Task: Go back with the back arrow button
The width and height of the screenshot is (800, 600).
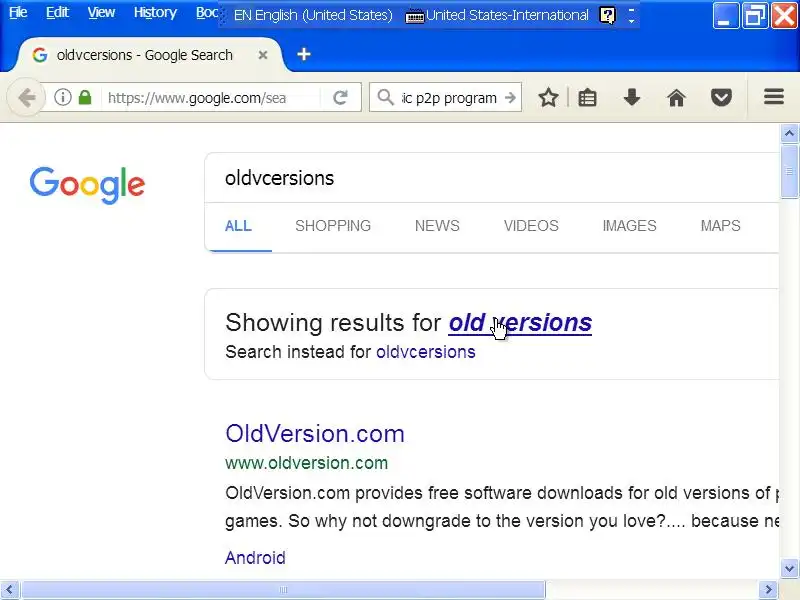Action: click(26, 97)
